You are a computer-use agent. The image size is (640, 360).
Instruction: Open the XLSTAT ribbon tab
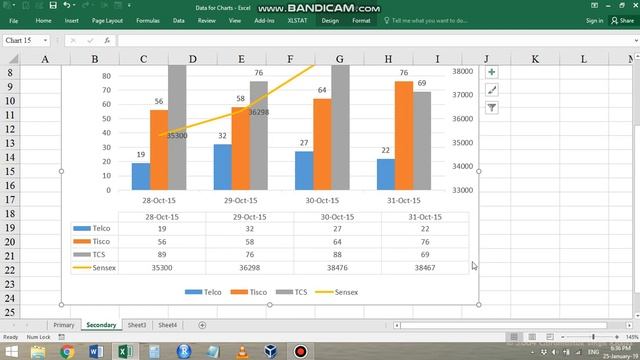[297, 20]
